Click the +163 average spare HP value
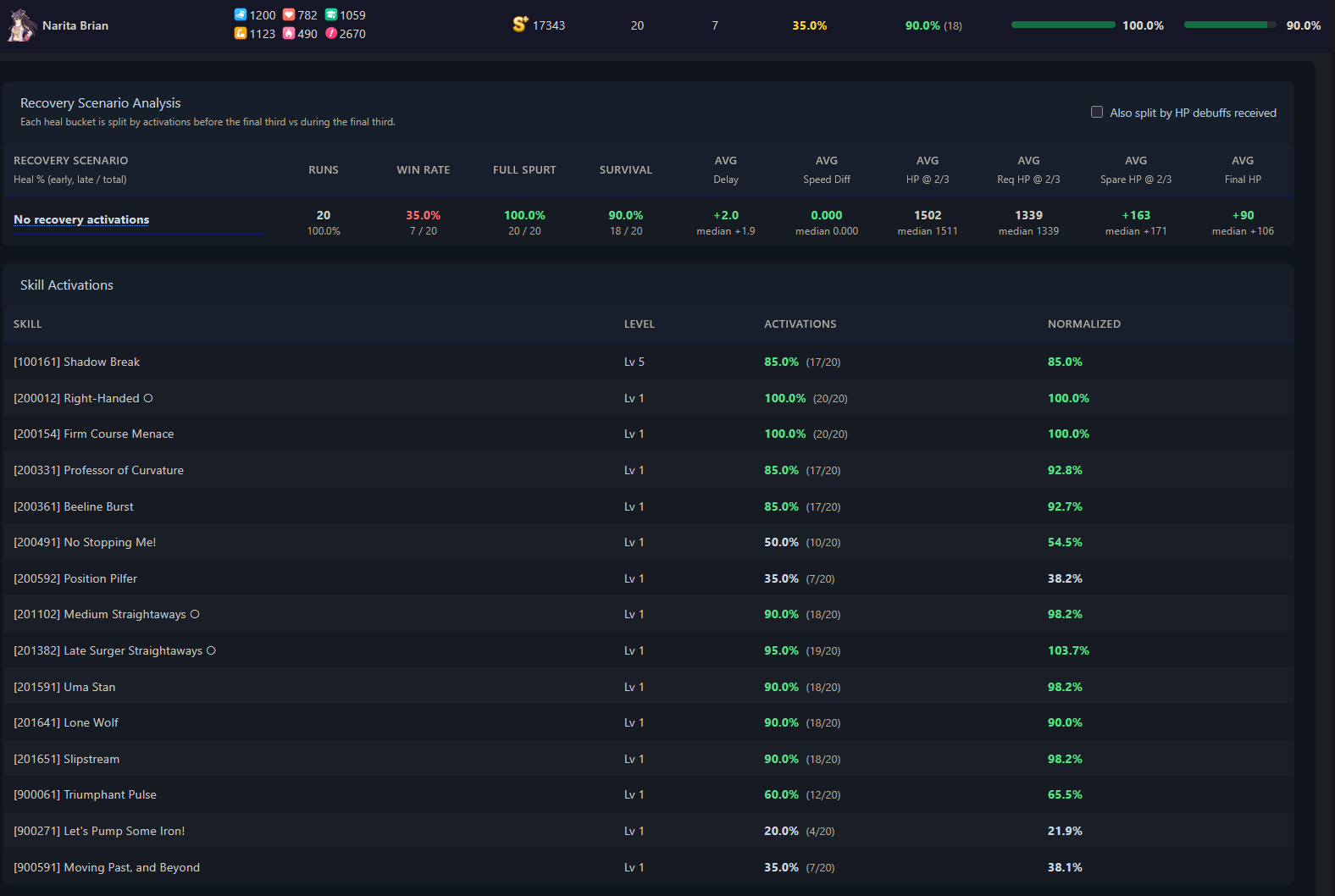The width and height of the screenshot is (1335, 896). (x=1136, y=215)
